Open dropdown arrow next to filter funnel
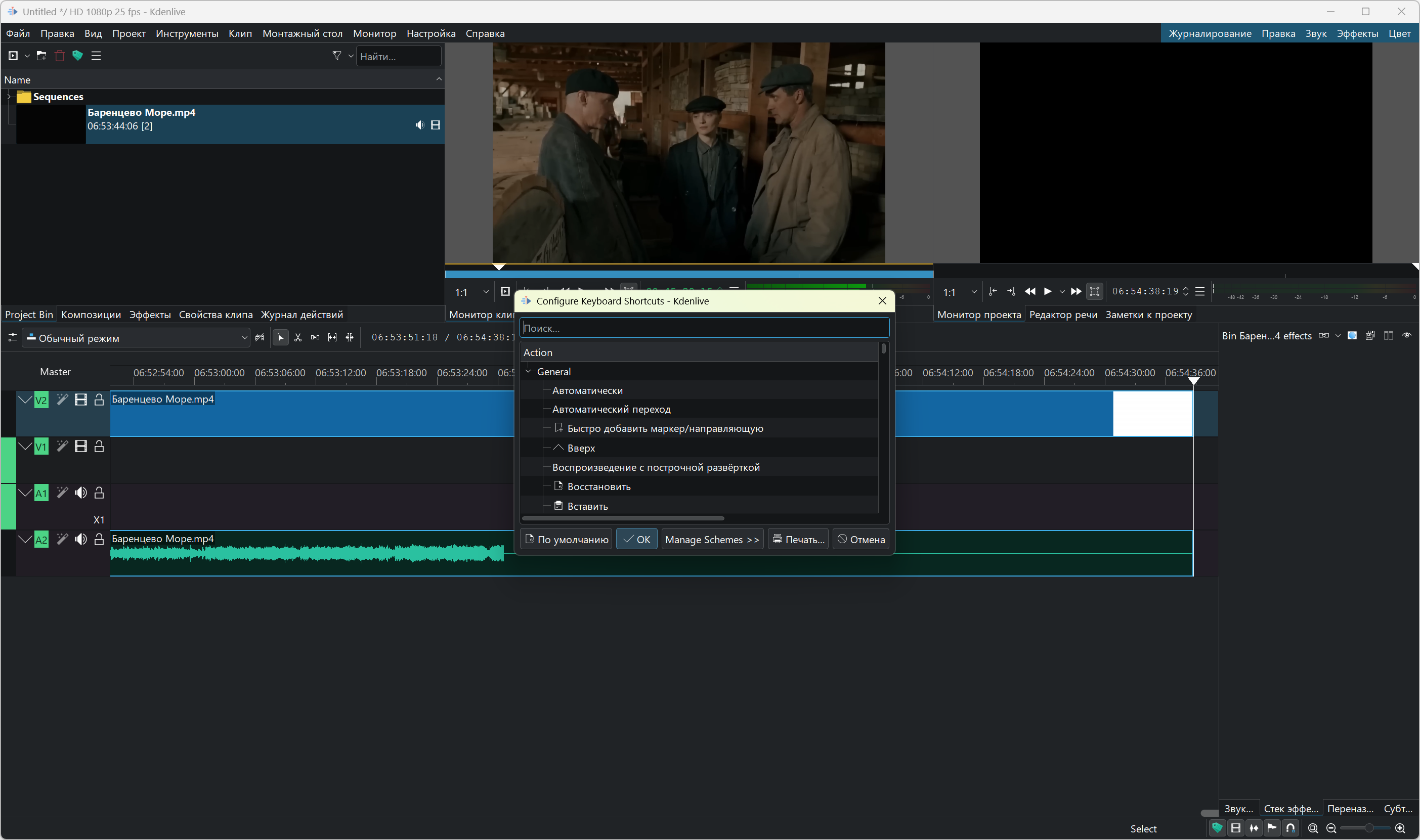 coord(351,56)
